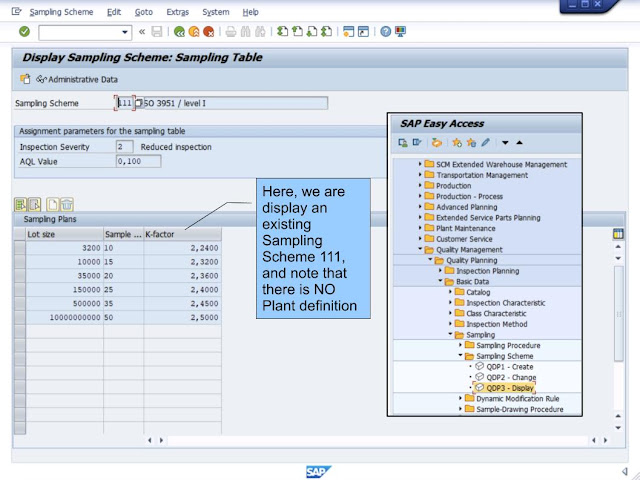Click Change Favorites pencil icon

(485, 142)
